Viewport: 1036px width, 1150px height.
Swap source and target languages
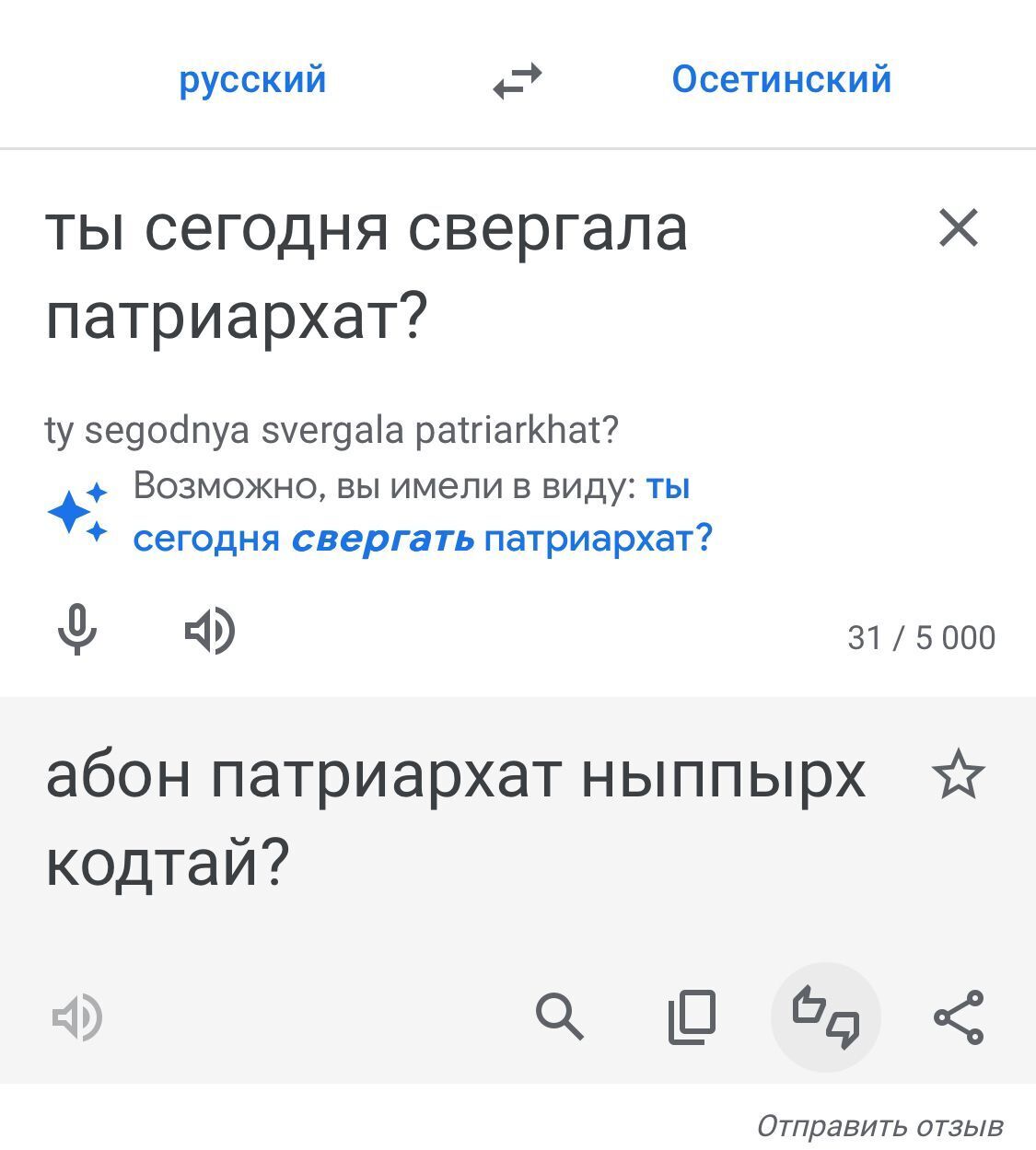point(517,81)
